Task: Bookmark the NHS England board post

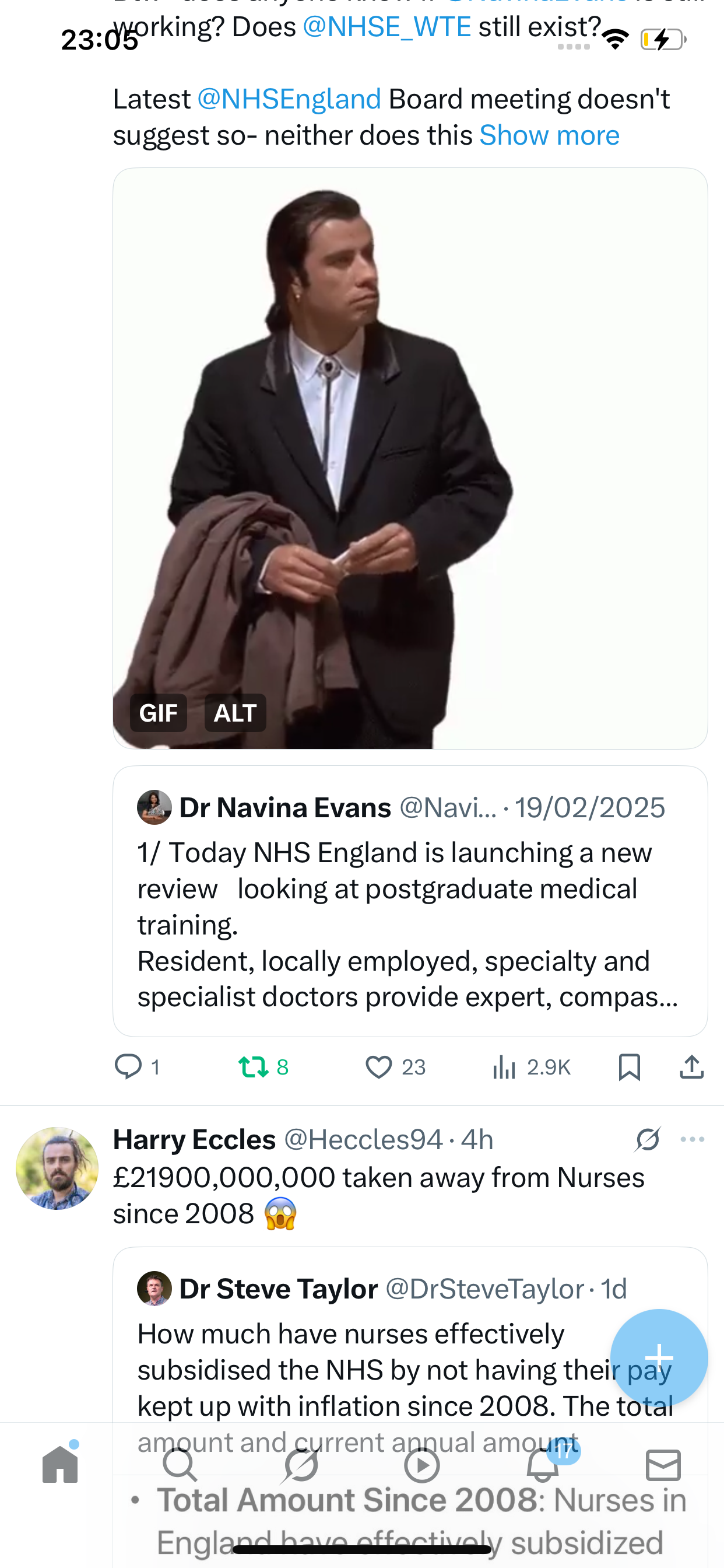Action: tap(629, 1066)
